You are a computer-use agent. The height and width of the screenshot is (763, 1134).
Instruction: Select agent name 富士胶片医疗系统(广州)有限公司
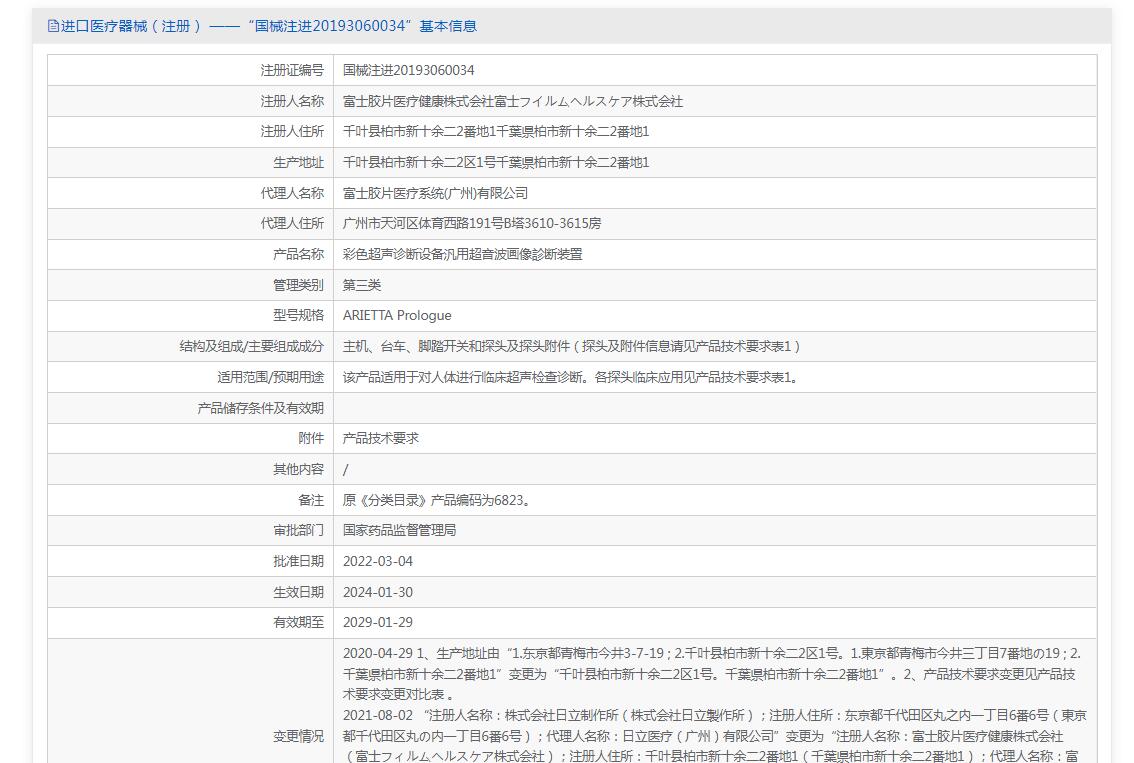[435, 193]
